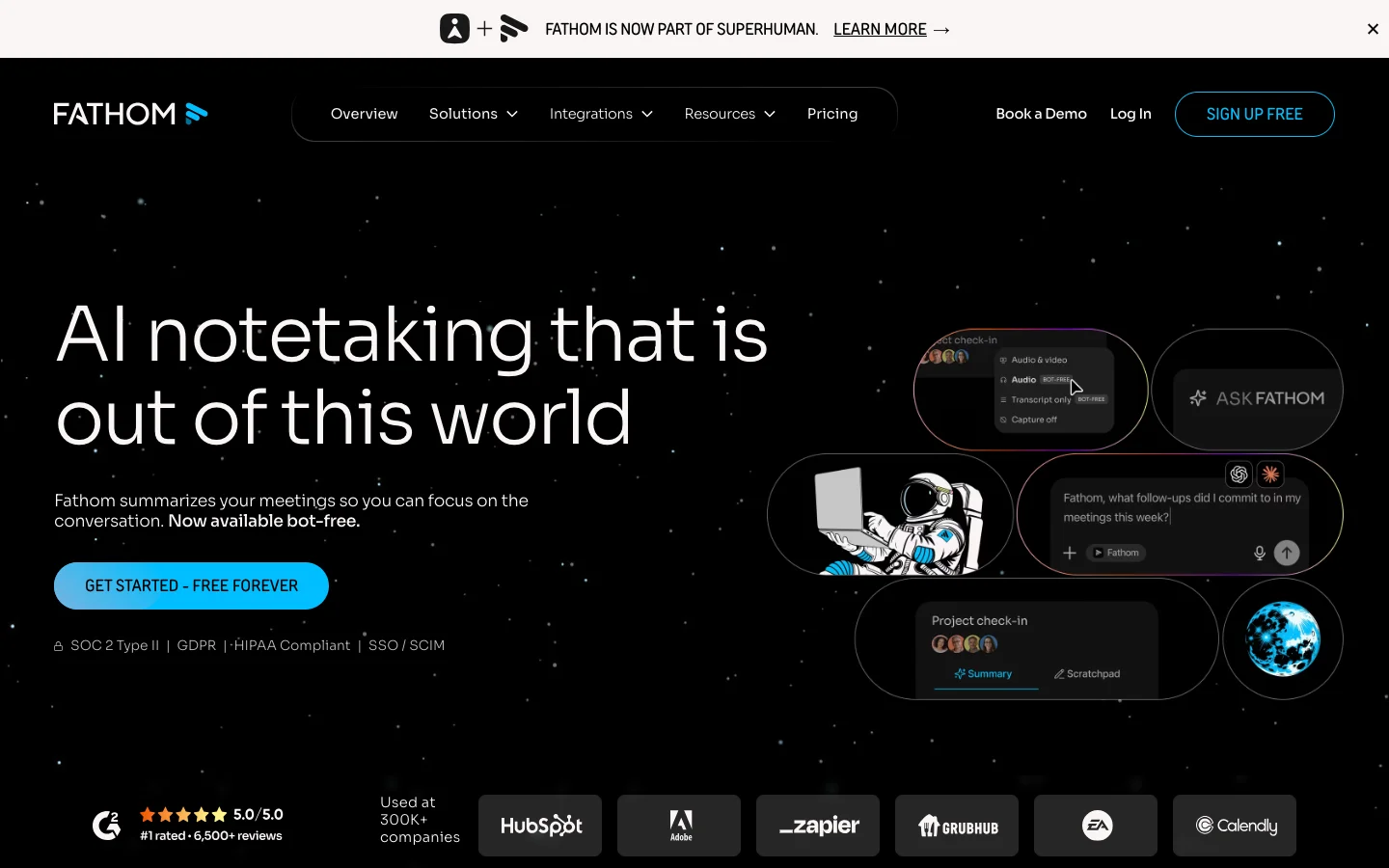Expand the Resources dropdown menu
The height and width of the screenshot is (868, 1389).
(x=730, y=114)
